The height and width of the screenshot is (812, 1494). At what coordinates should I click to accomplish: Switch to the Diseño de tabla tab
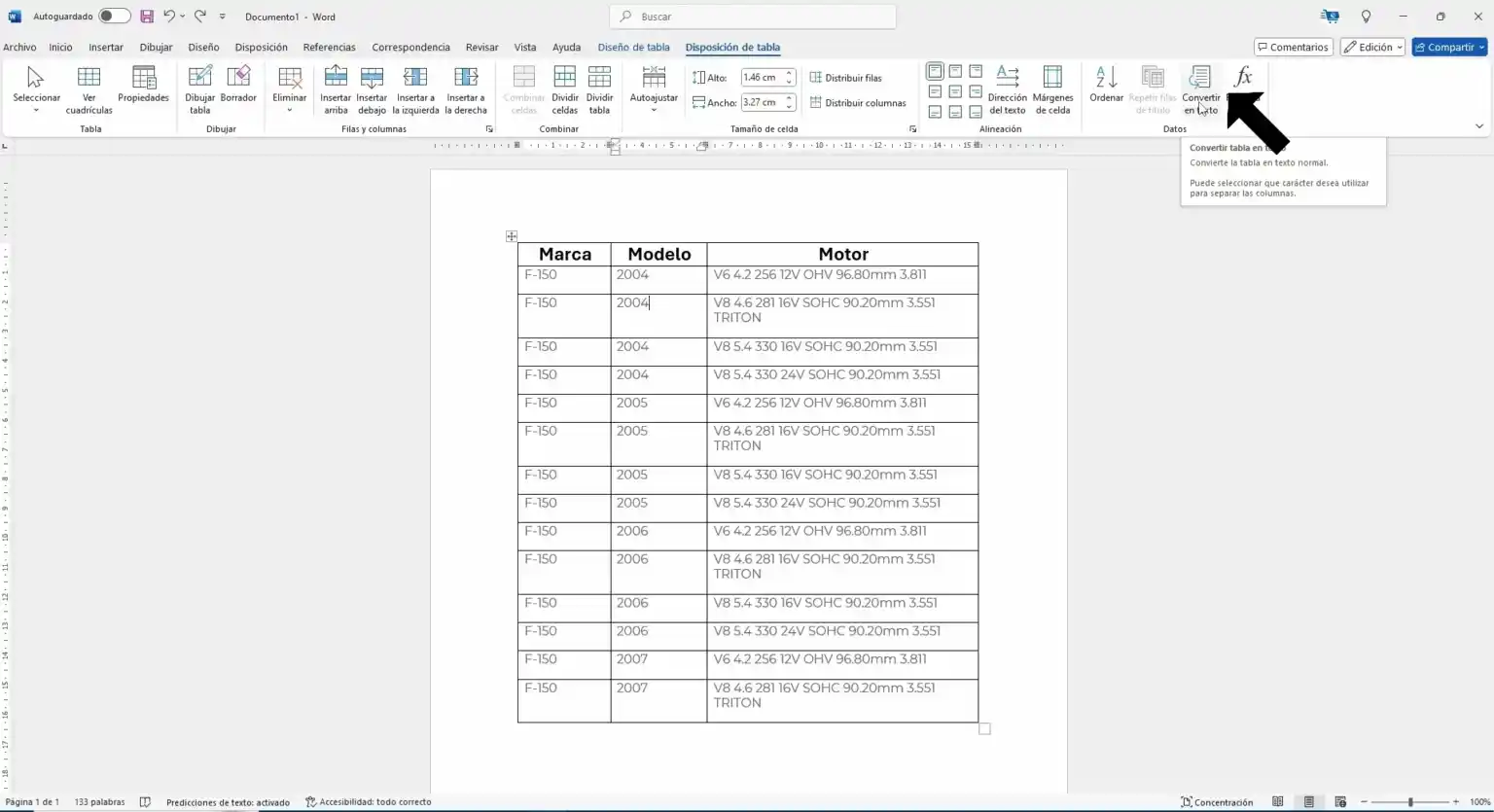(x=633, y=47)
